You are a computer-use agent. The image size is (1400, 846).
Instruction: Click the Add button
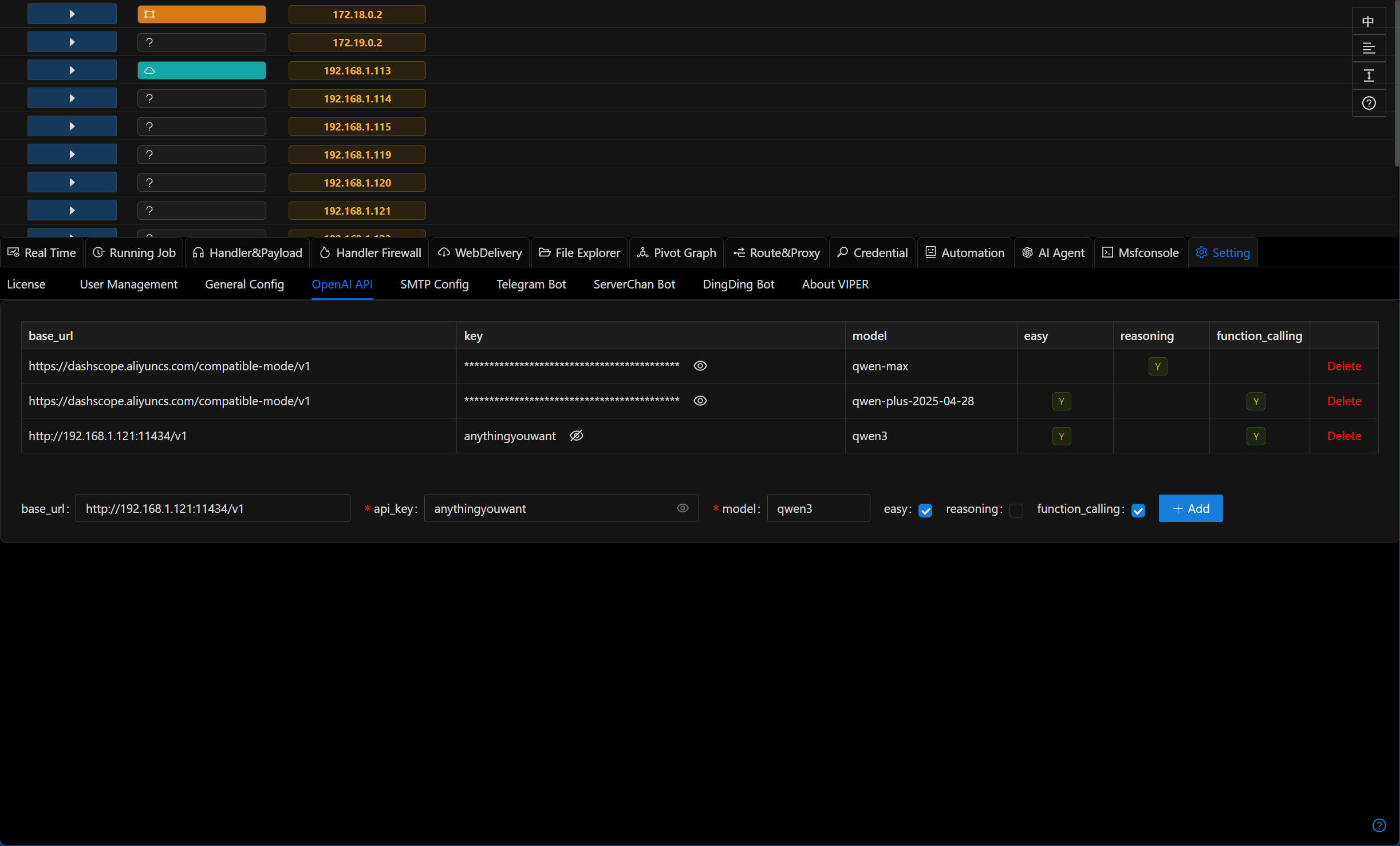pyautogui.click(x=1191, y=508)
